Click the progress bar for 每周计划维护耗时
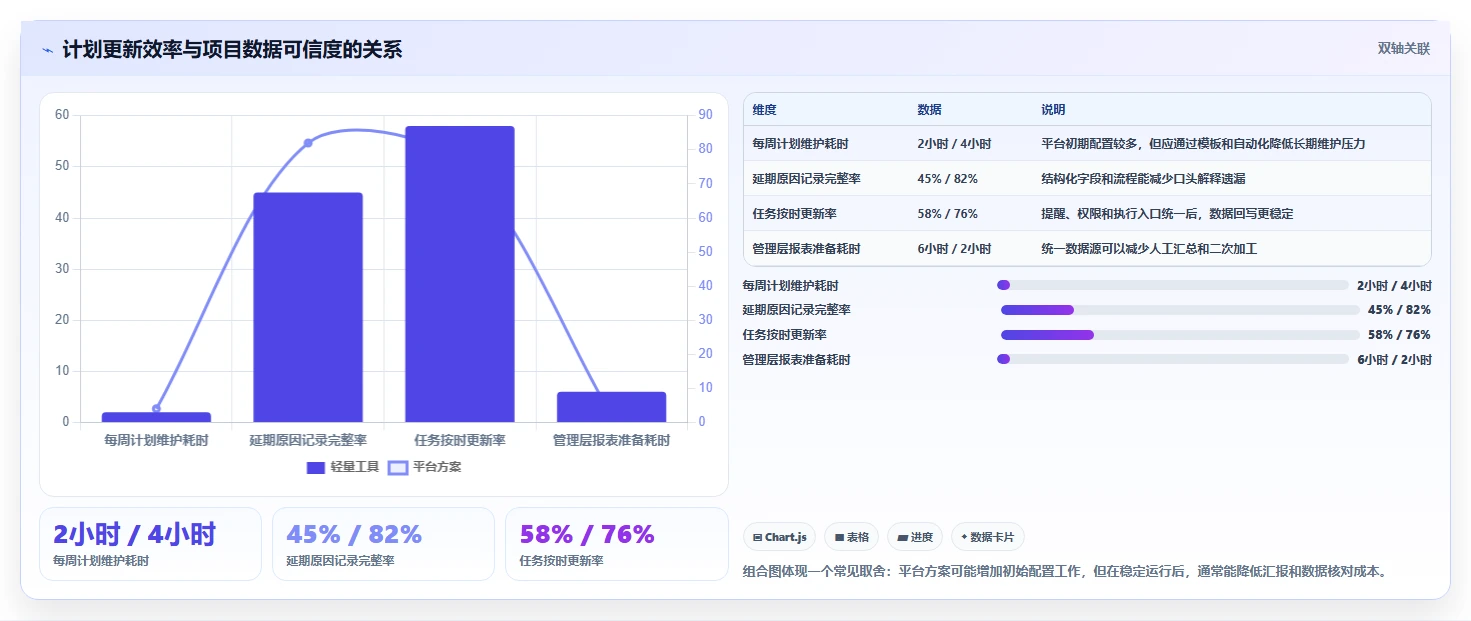 tap(1173, 285)
